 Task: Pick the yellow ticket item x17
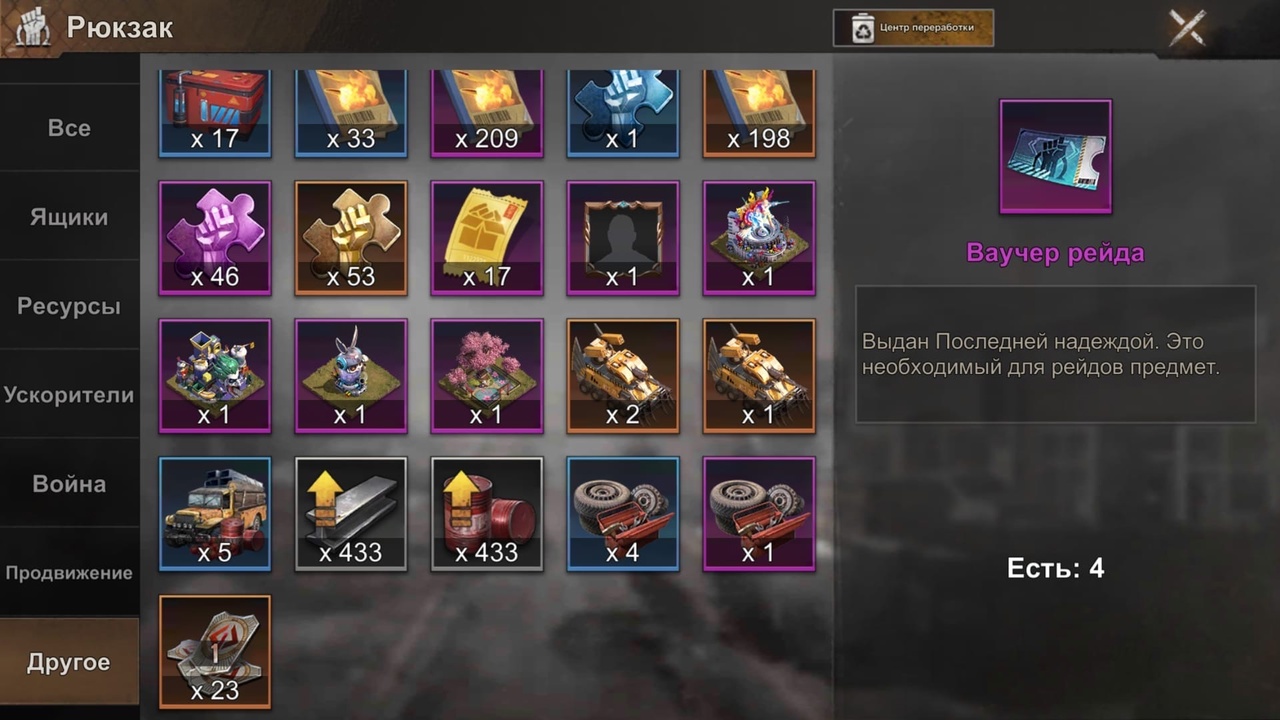[x=487, y=238]
